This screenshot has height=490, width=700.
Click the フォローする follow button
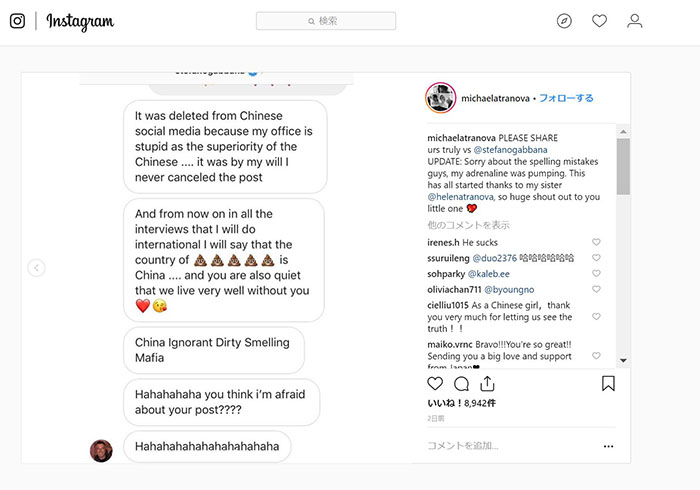click(567, 98)
